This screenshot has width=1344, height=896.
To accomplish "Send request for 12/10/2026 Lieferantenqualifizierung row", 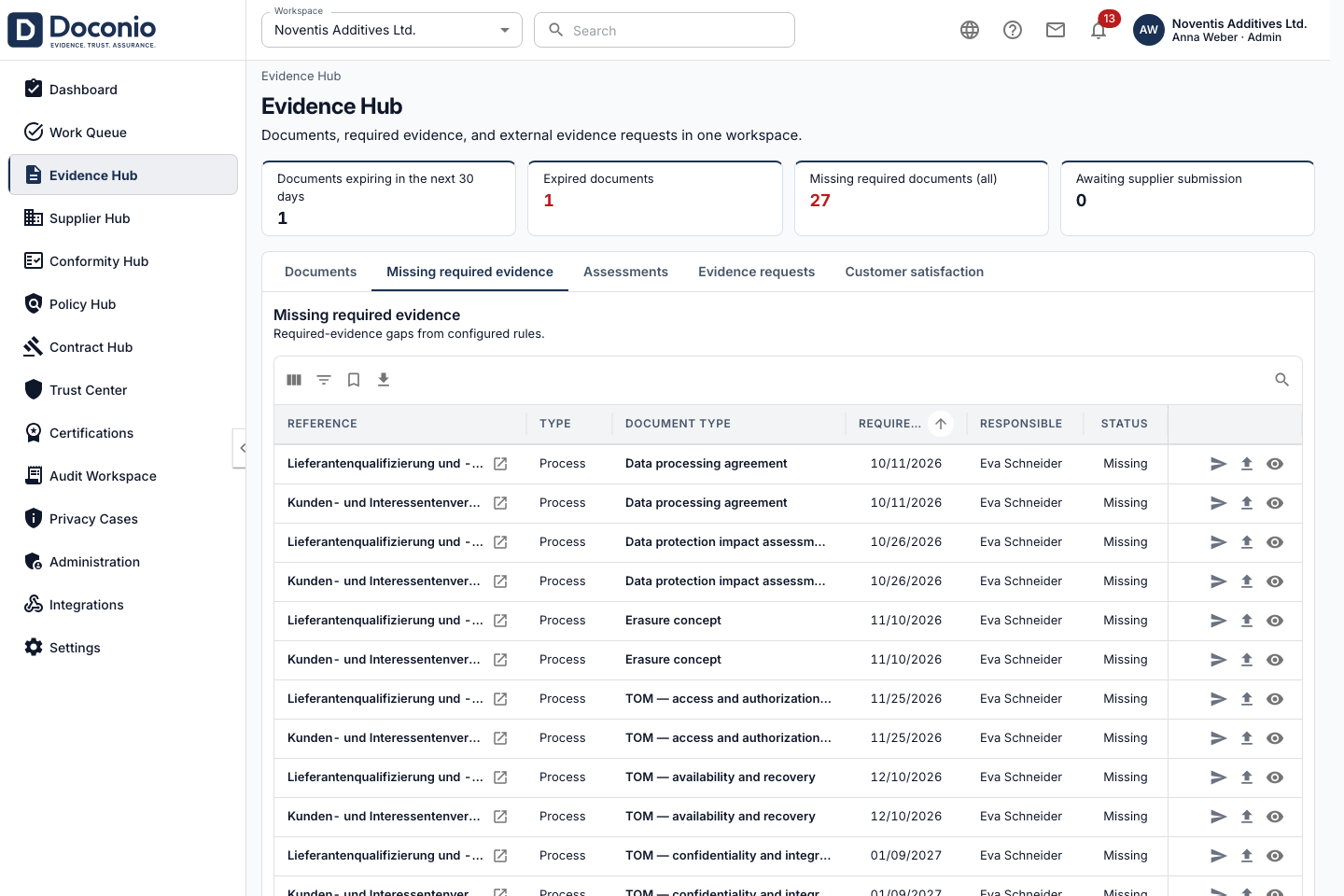I will [x=1218, y=777].
